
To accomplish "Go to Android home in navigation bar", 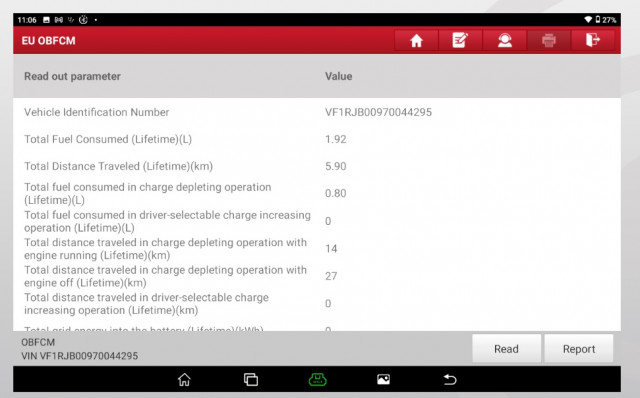I will (184, 380).
